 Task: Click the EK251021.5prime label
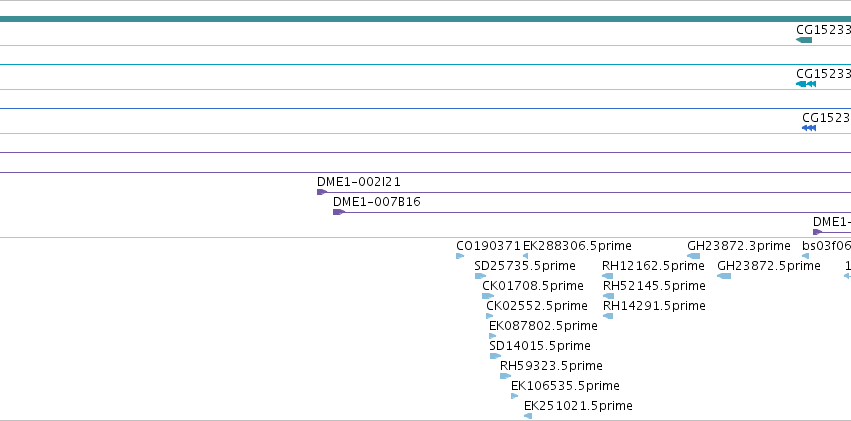pyautogui.click(x=578, y=406)
